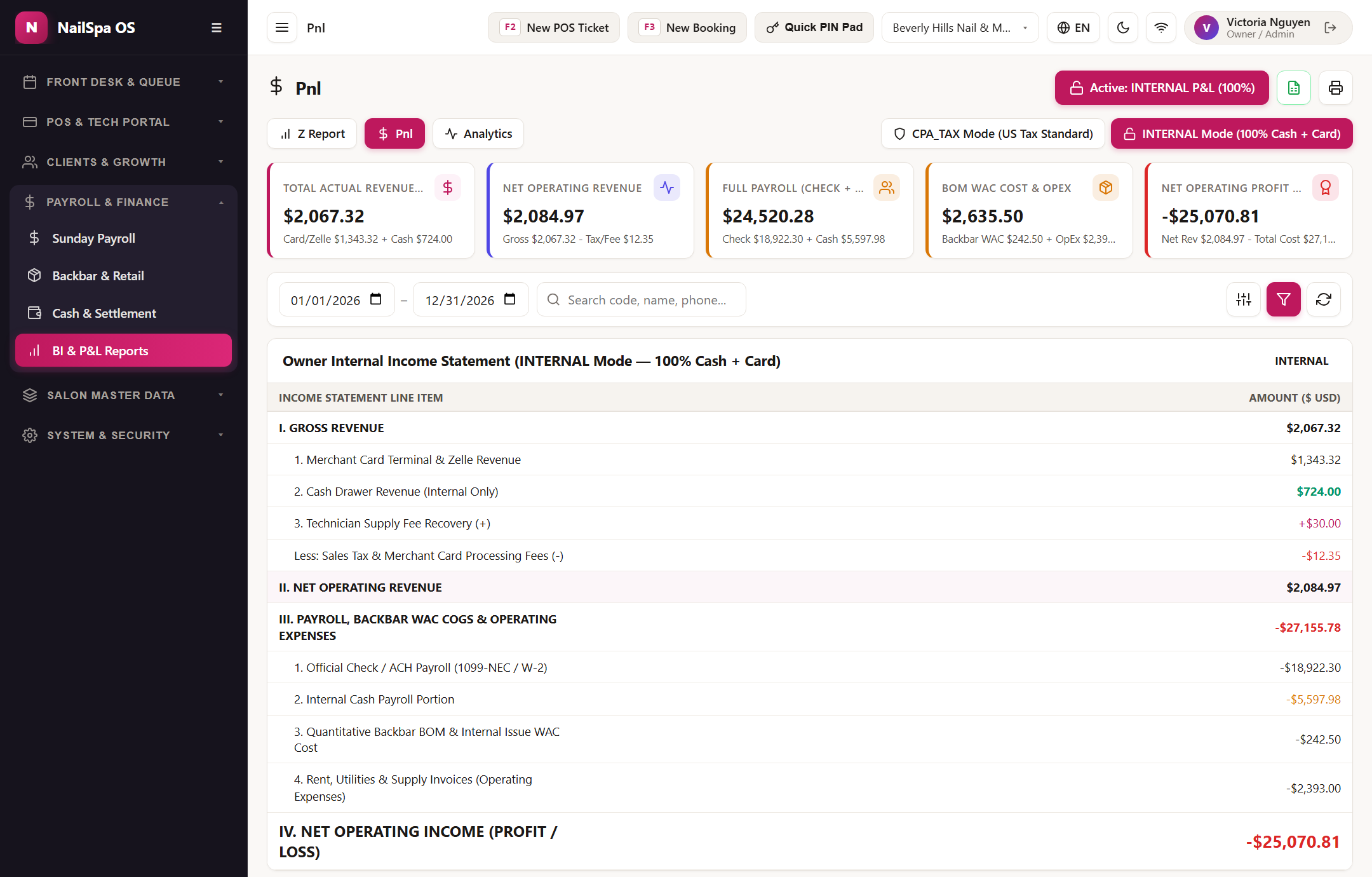Viewport: 1372px width, 877px height.
Task: Print the P&L report
Action: 1336,88
